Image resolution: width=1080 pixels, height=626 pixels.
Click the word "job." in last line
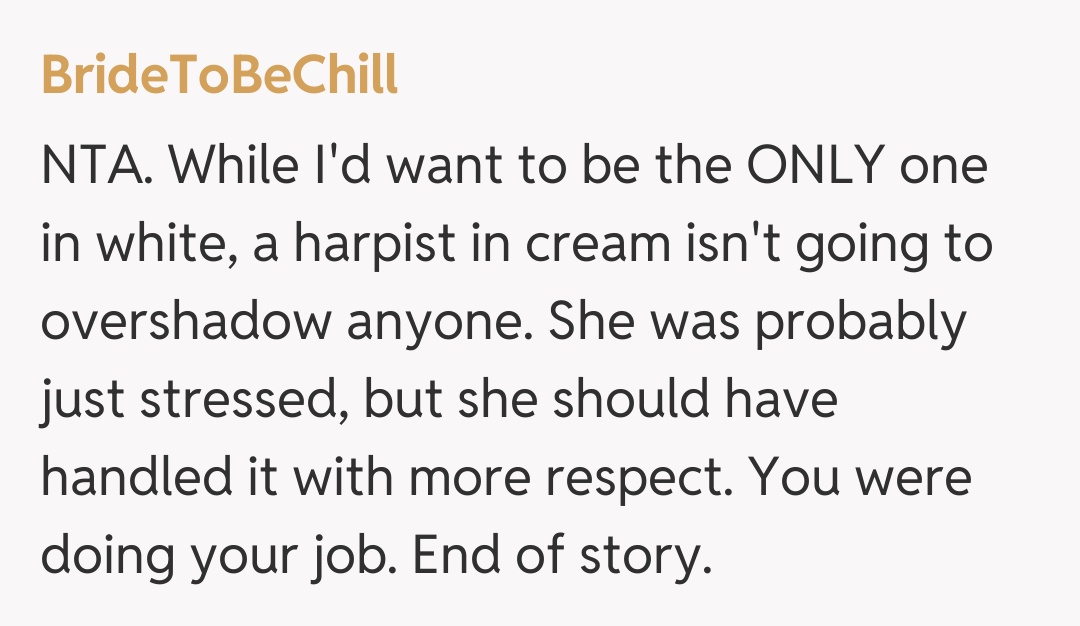pyautogui.click(x=349, y=556)
